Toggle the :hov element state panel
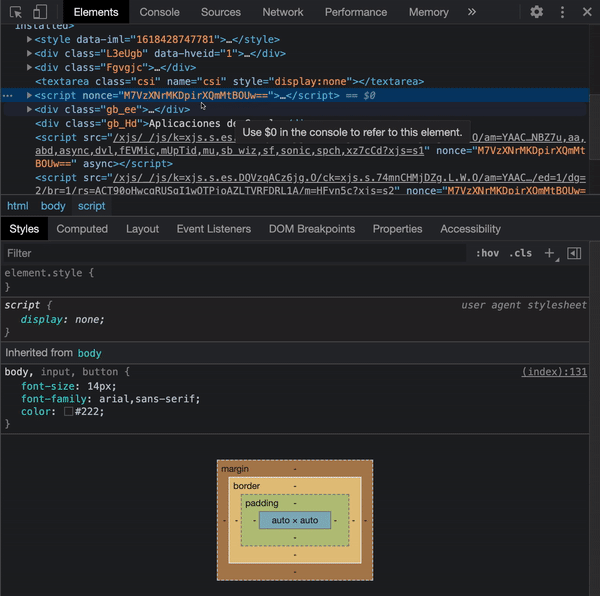The width and height of the screenshot is (600, 596). (487, 253)
